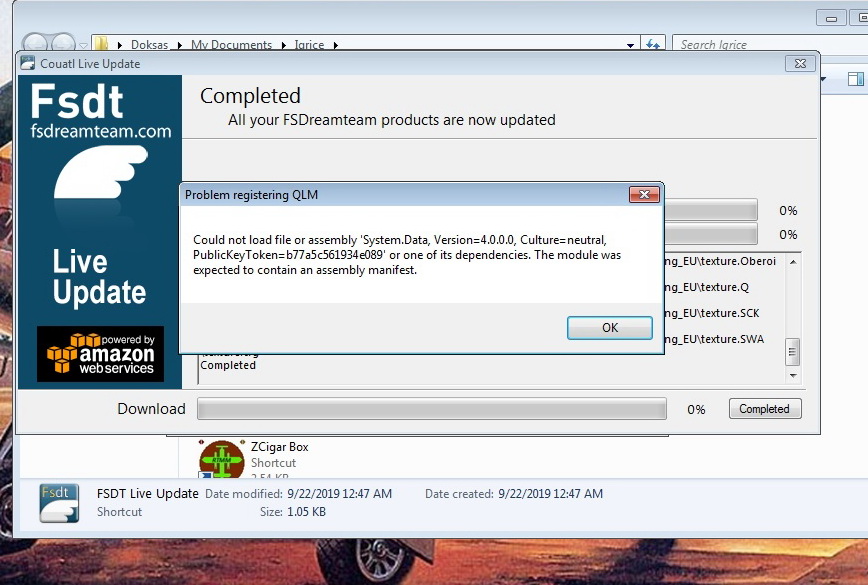Image resolution: width=868 pixels, height=585 pixels.
Task: Click the Size 1.05 KB value
Action: (306, 512)
